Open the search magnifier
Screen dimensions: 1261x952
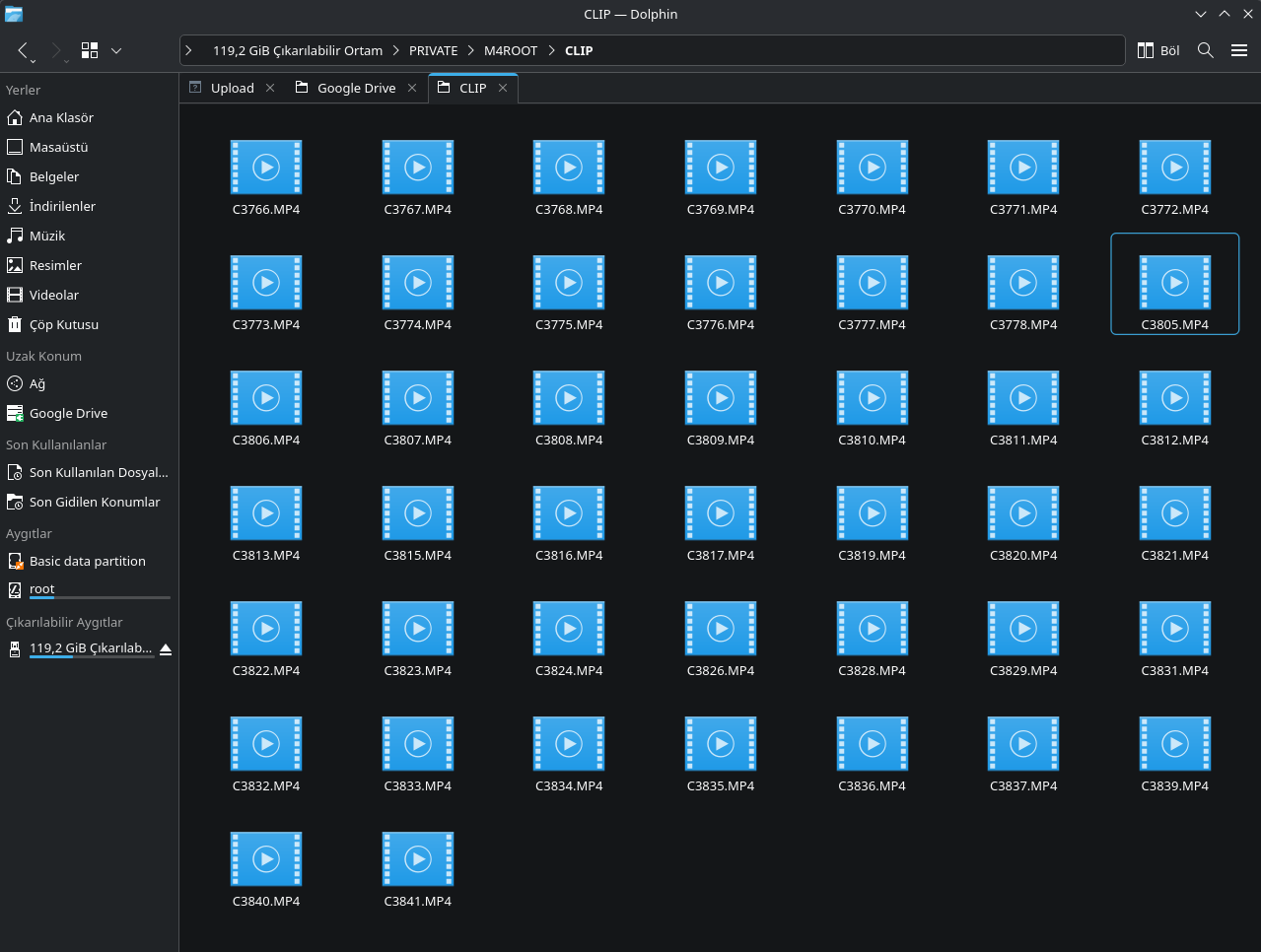click(x=1205, y=50)
